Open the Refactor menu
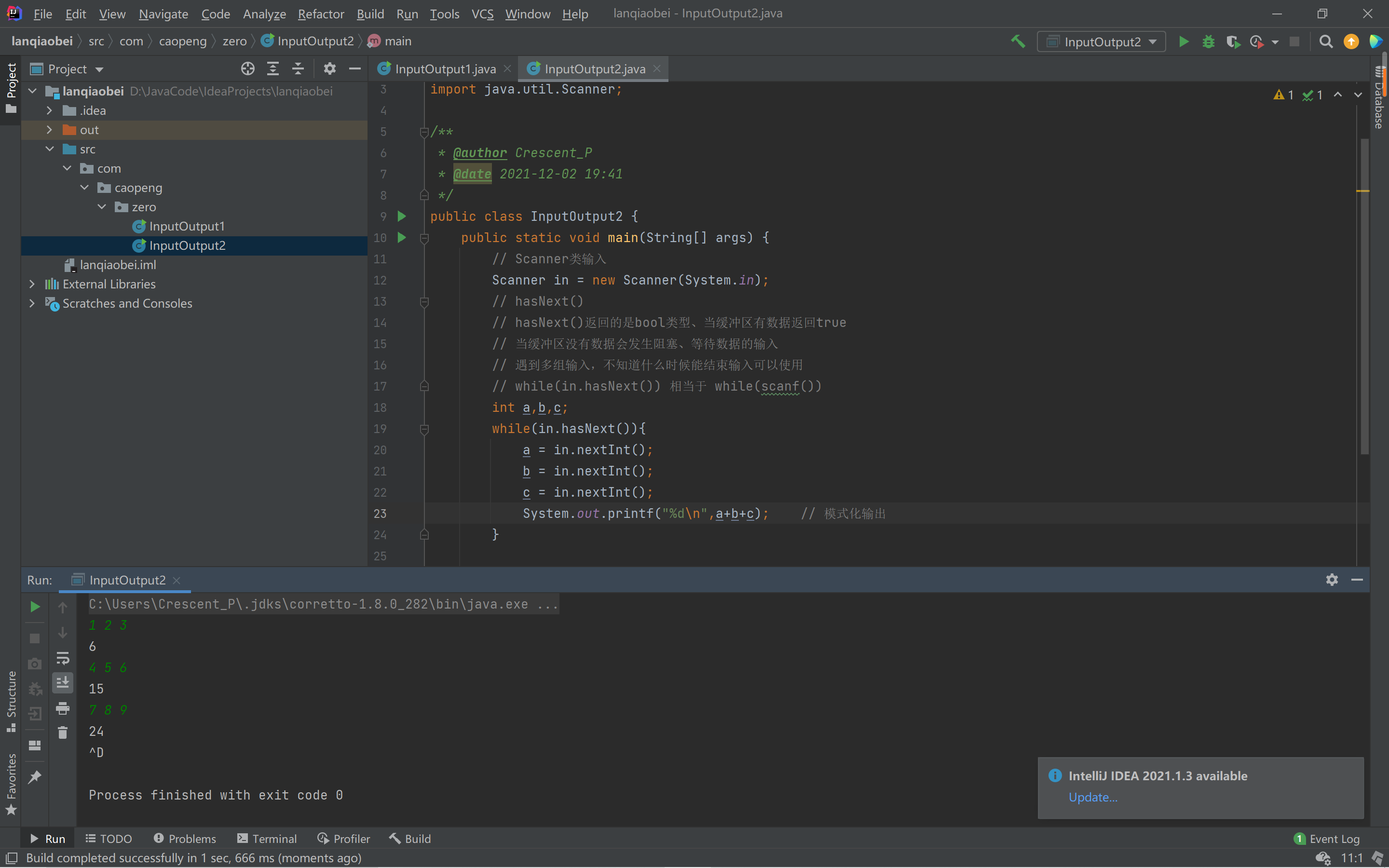1389x868 pixels. (x=319, y=13)
